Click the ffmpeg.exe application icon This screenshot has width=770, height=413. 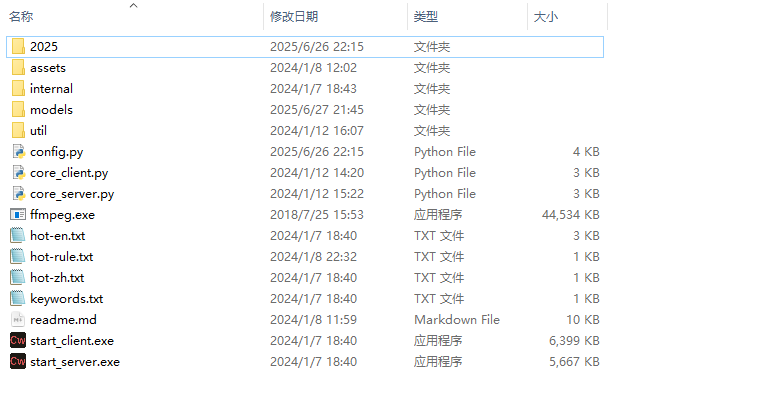tap(18, 215)
